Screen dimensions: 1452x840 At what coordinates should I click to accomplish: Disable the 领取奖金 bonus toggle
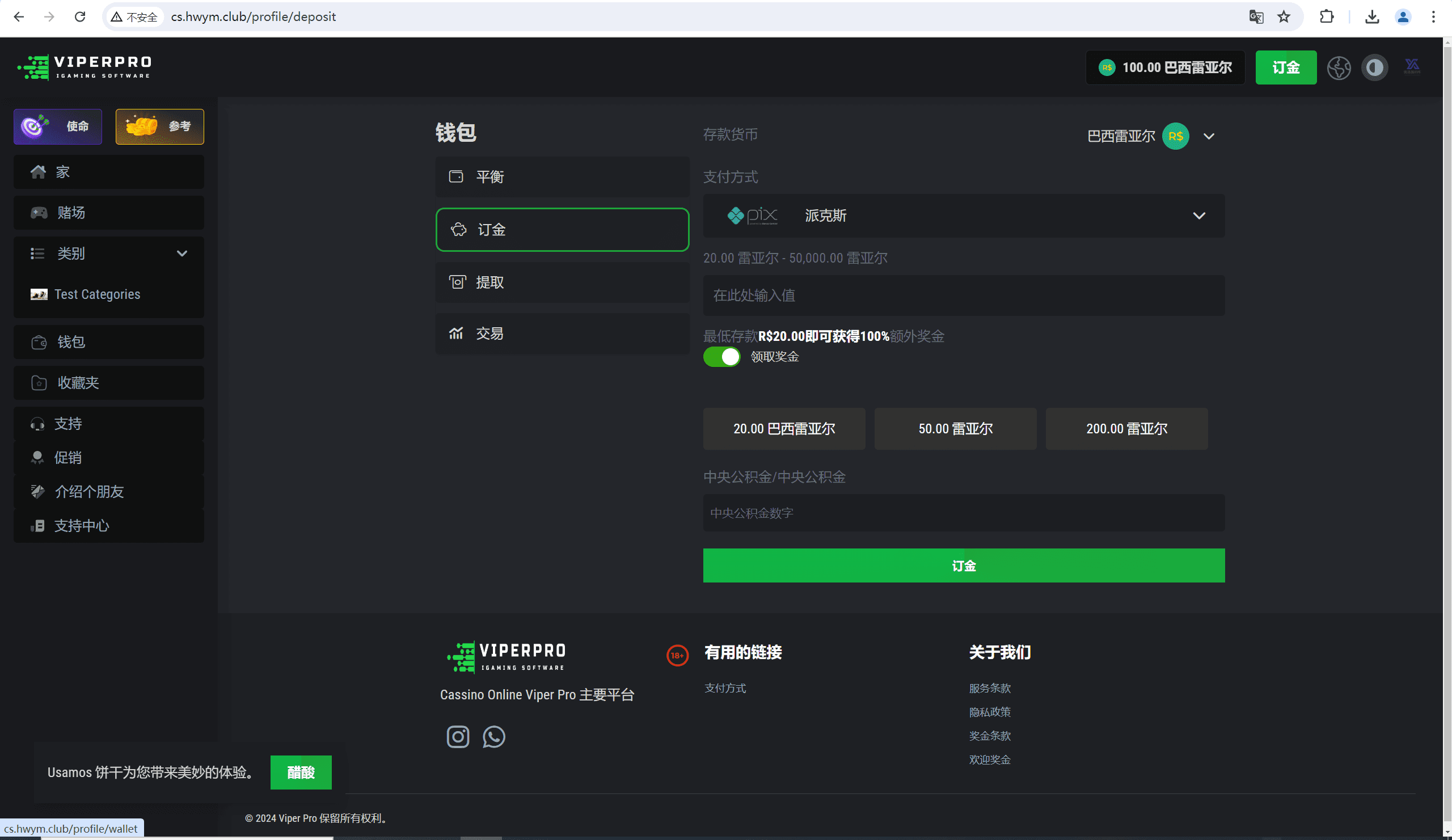coord(721,357)
